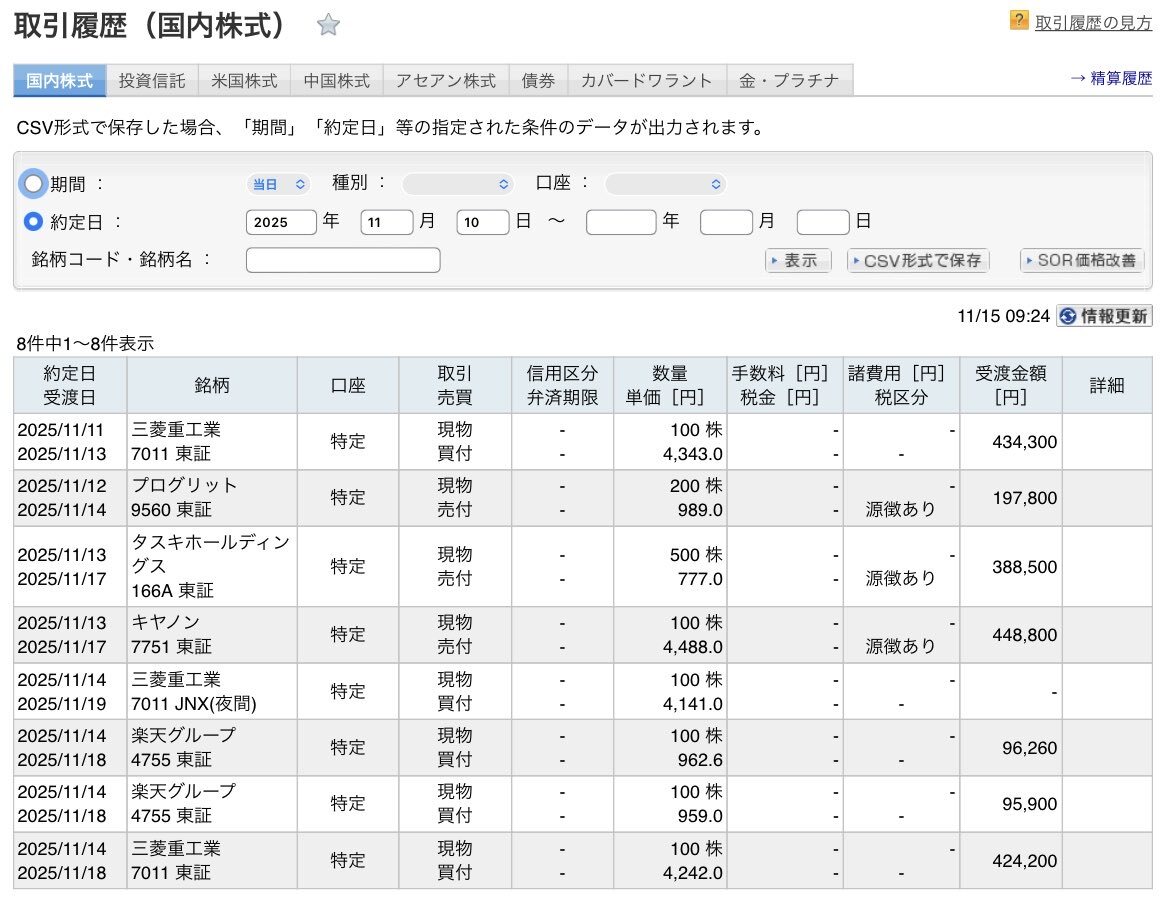Viewport: 1167px width, 903px height.
Task: Click the 表示 button
Action: pyautogui.click(x=797, y=261)
